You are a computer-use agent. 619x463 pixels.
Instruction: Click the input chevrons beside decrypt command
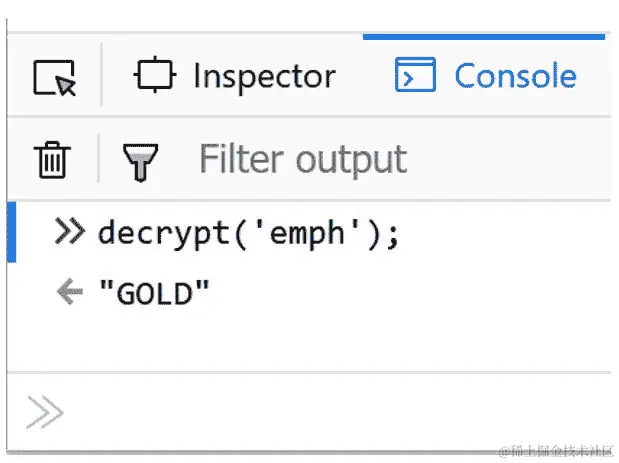pyautogui.click(x=70, y=231)
